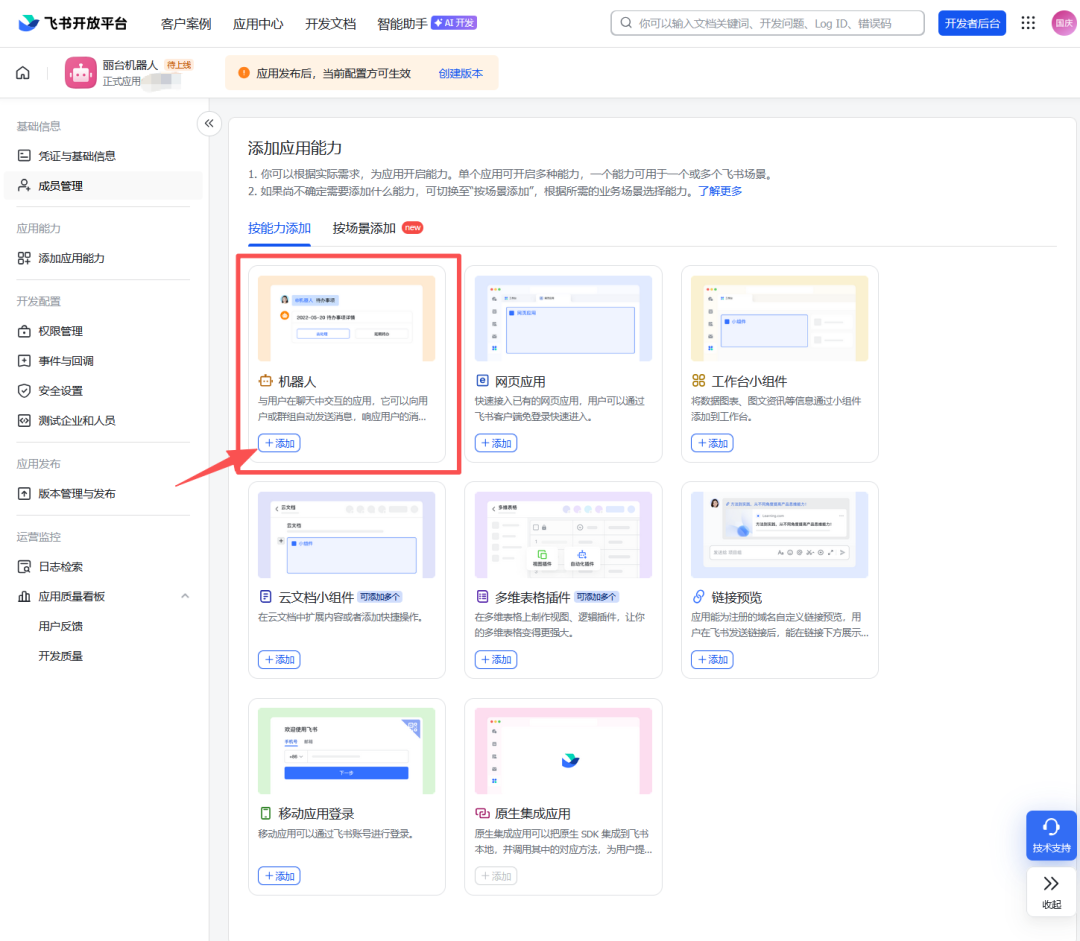Image resolution: width=1080 pixels, height=941 pixels.
Task: Switch to the 按能力添加 tab
Action: [279, 228]
